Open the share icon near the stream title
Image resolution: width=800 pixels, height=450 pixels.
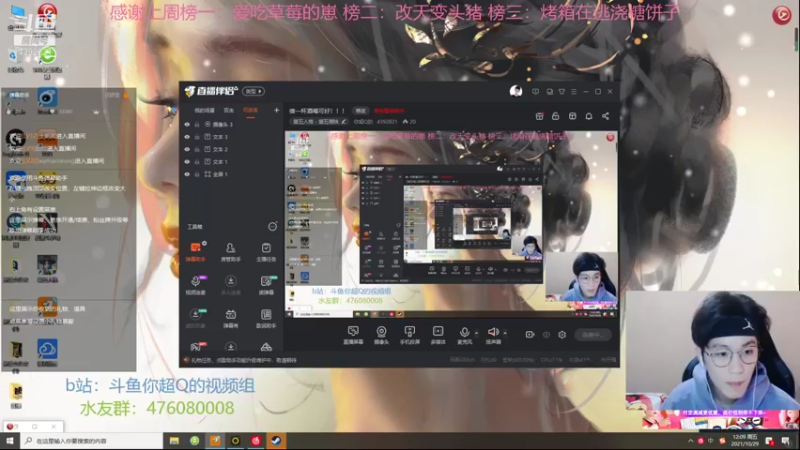(606, 116)
